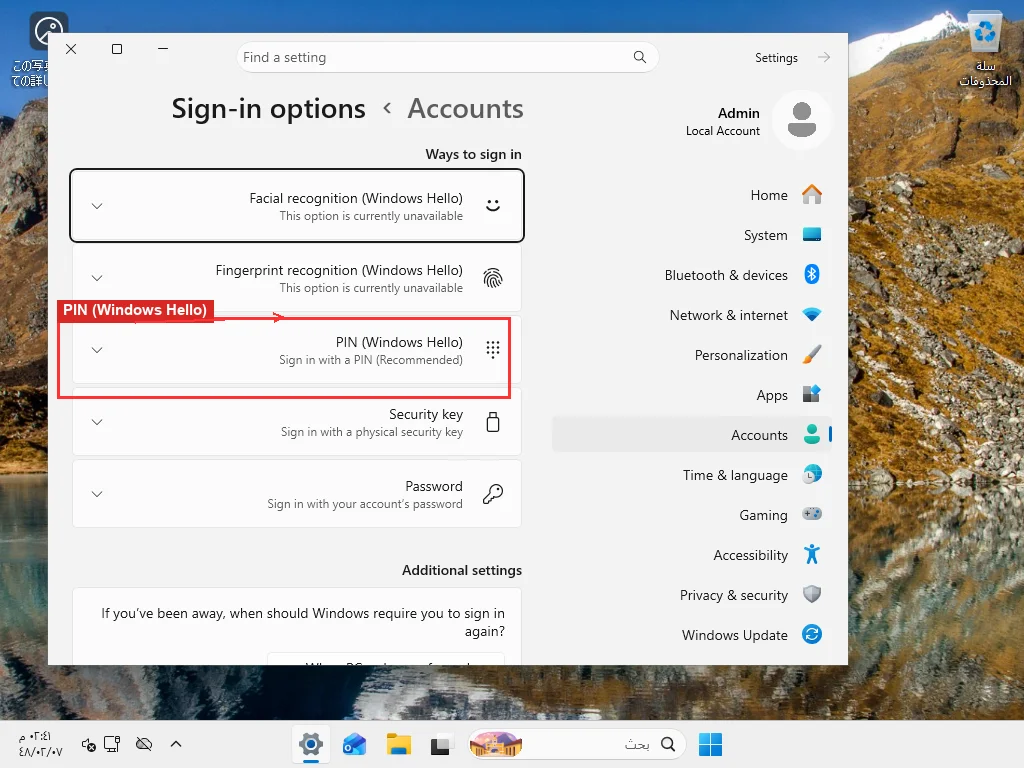1024x768 pixels.
Task: Expand Facial recognition (Windows Hello) chevron
Action: pyautogui.click(x=97, y=206)
